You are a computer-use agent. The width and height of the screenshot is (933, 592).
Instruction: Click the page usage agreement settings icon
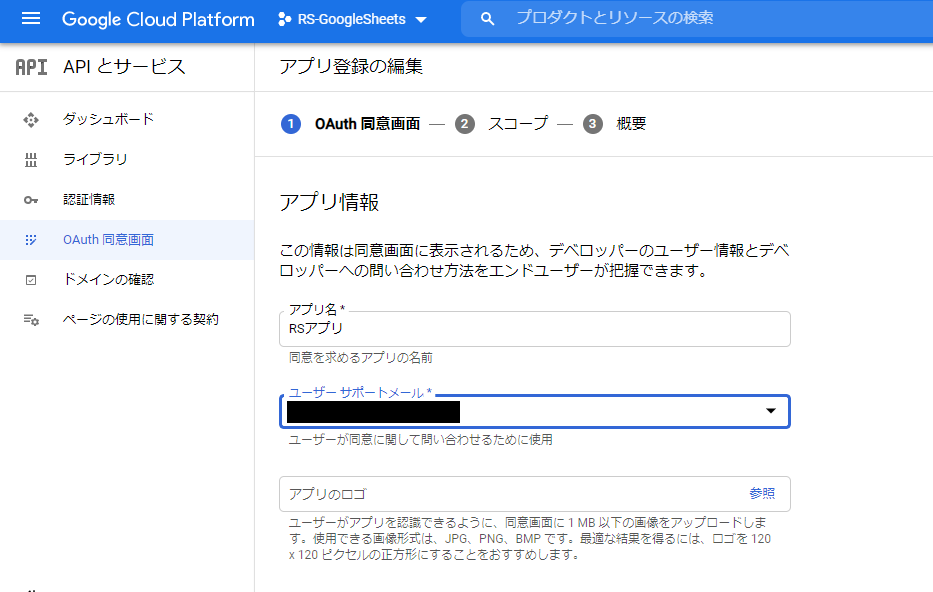coord(32,320)
